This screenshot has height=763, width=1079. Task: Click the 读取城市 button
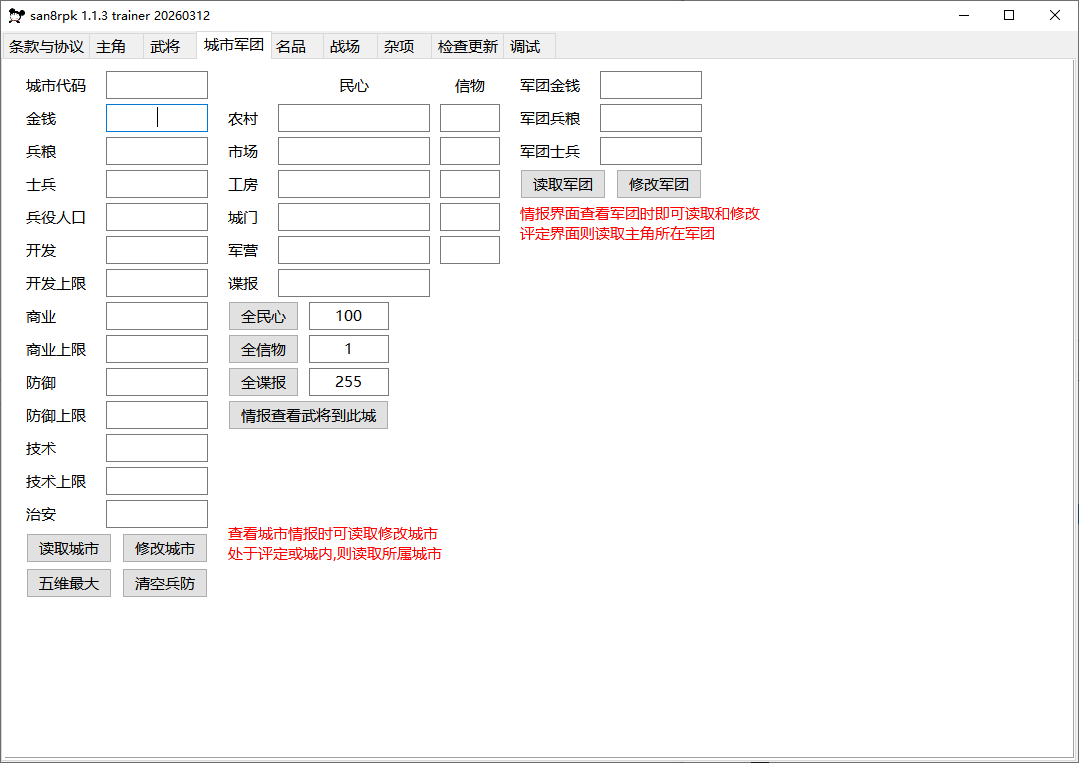pyautogui.click(x=69, y=549)
